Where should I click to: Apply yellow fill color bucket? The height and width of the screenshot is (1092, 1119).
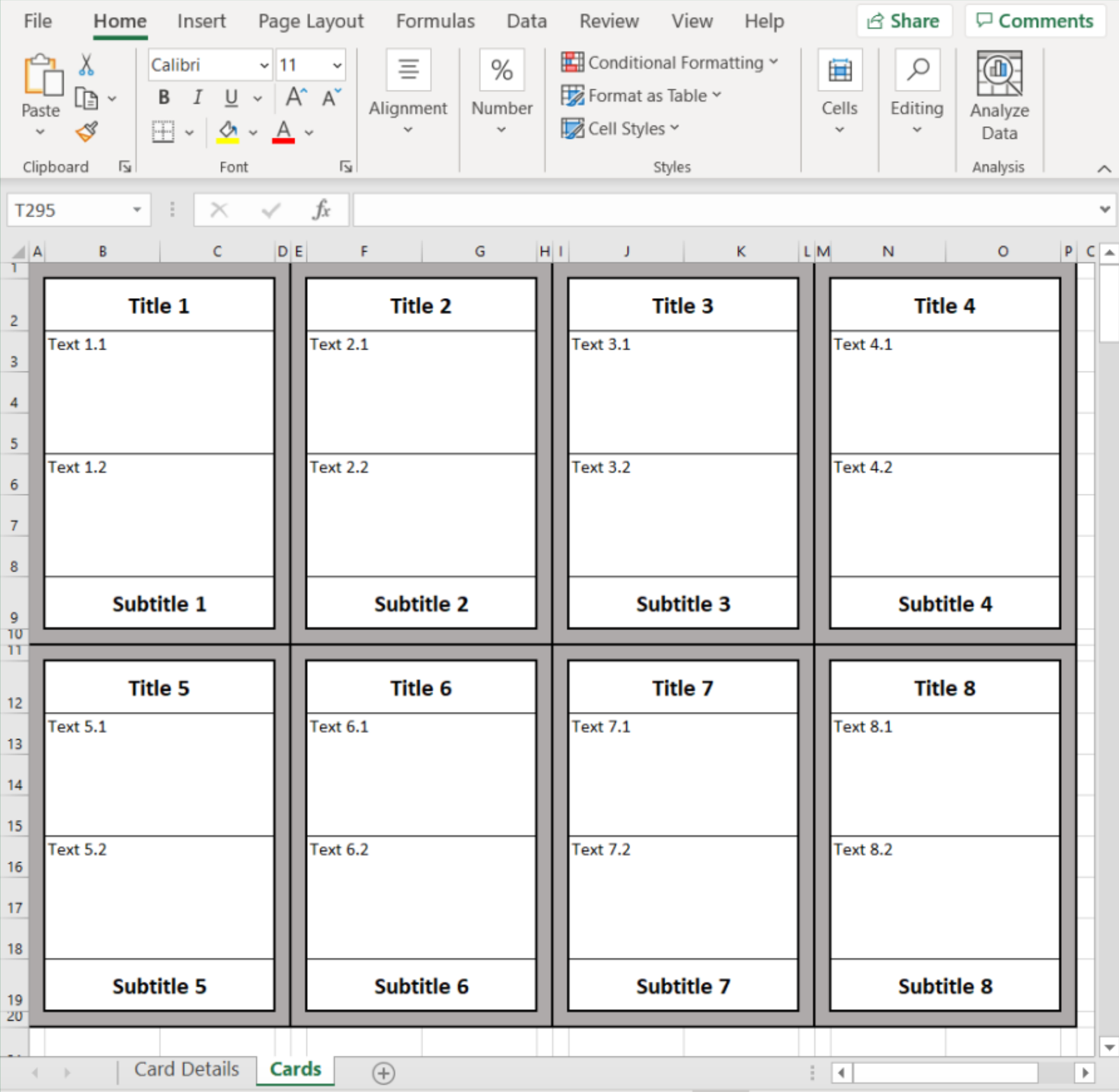pyautogui.click(x=227, y=132)
